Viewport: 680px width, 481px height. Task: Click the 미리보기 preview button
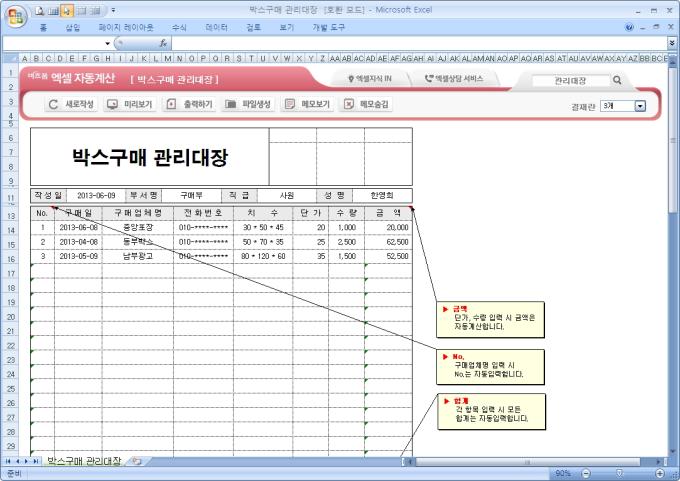[130, 104]
